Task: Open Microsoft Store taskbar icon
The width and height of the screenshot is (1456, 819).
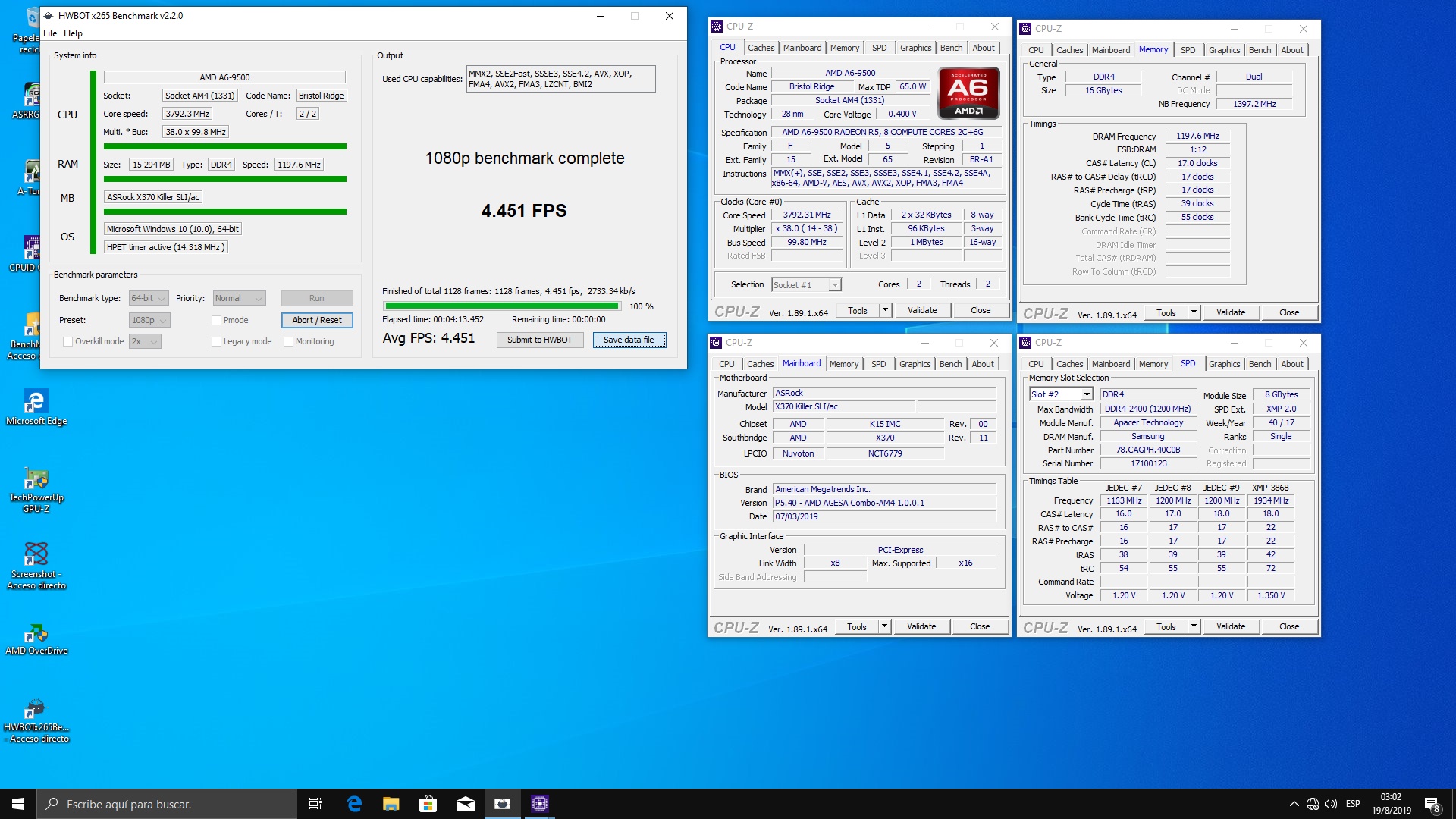Action: pyautogui.click(x=428, y=804)
